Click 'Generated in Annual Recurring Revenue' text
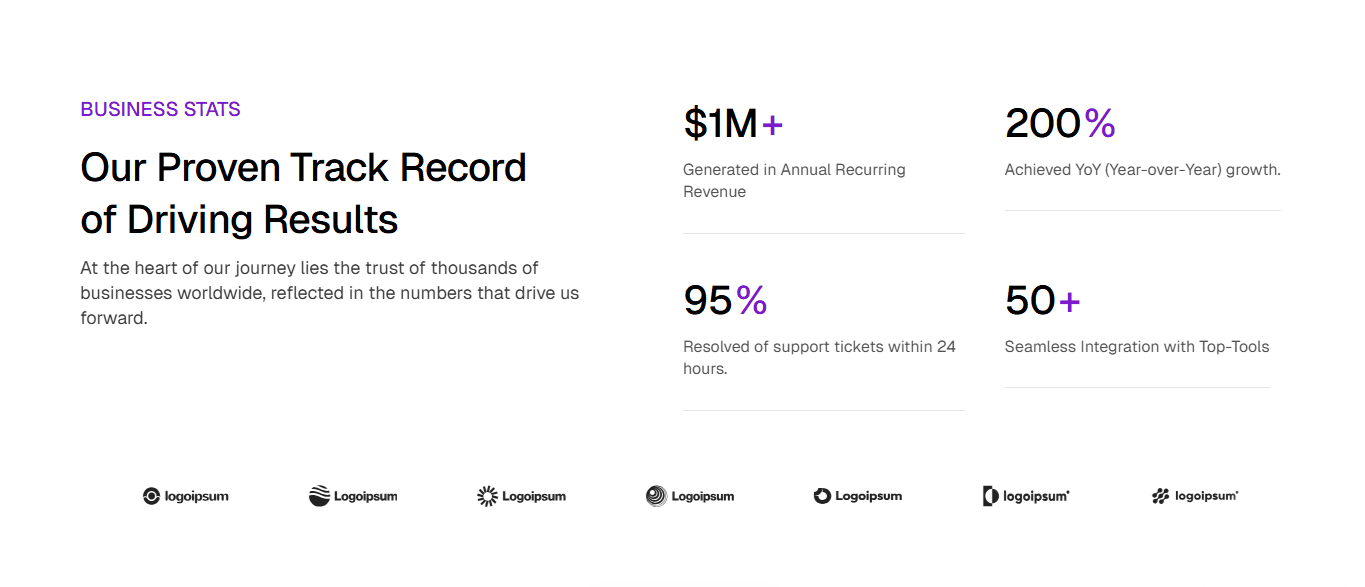This screenshot has height=587, width=1365. click(794, 180)
